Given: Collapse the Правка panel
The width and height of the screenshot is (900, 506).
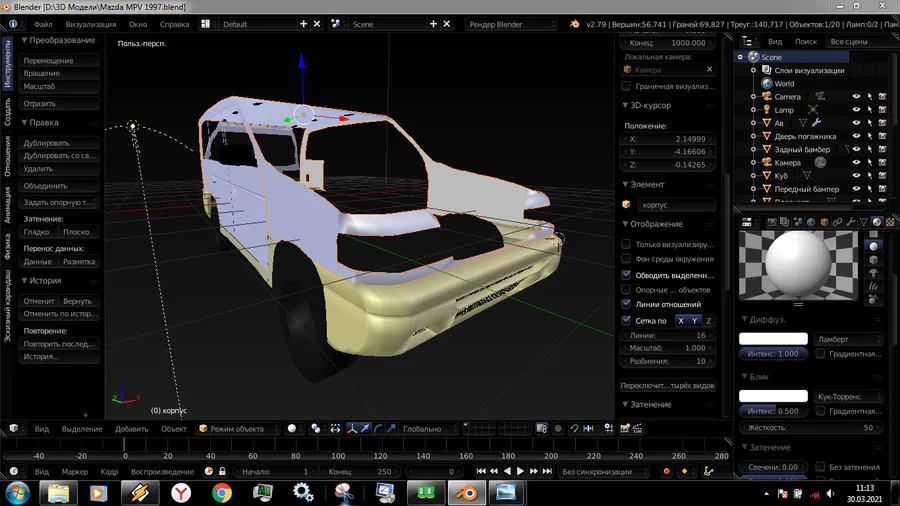Looking at the screenshot, I should point(25,122).
